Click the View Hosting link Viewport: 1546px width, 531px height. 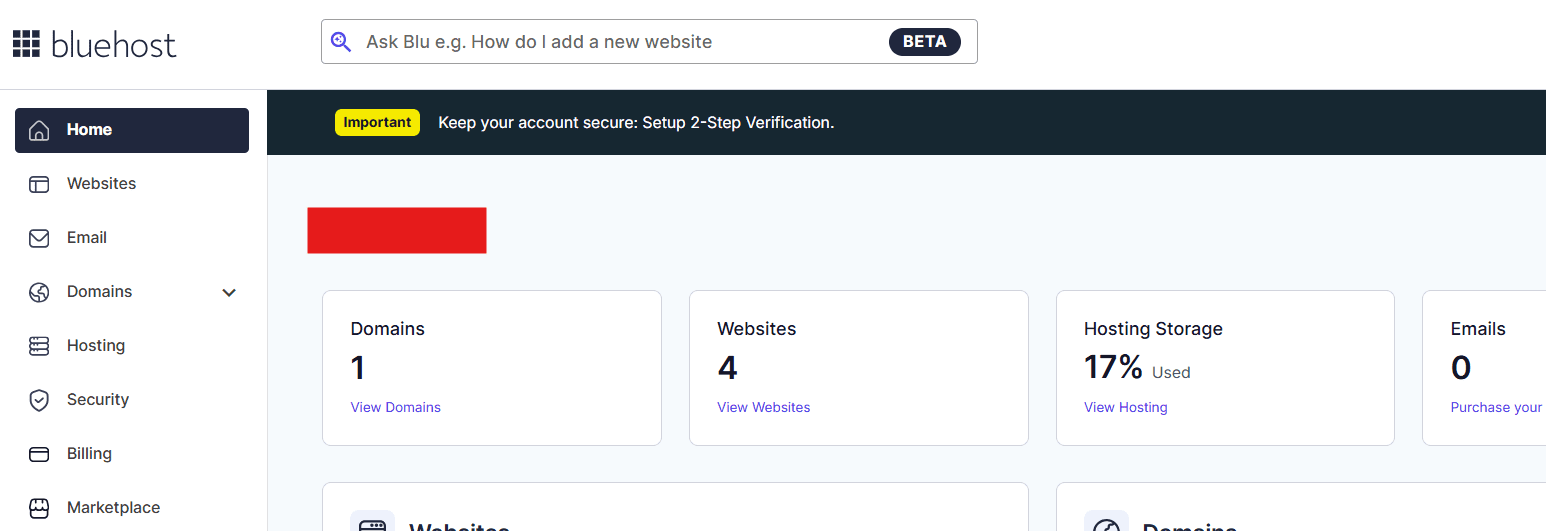click(1125, 408)
